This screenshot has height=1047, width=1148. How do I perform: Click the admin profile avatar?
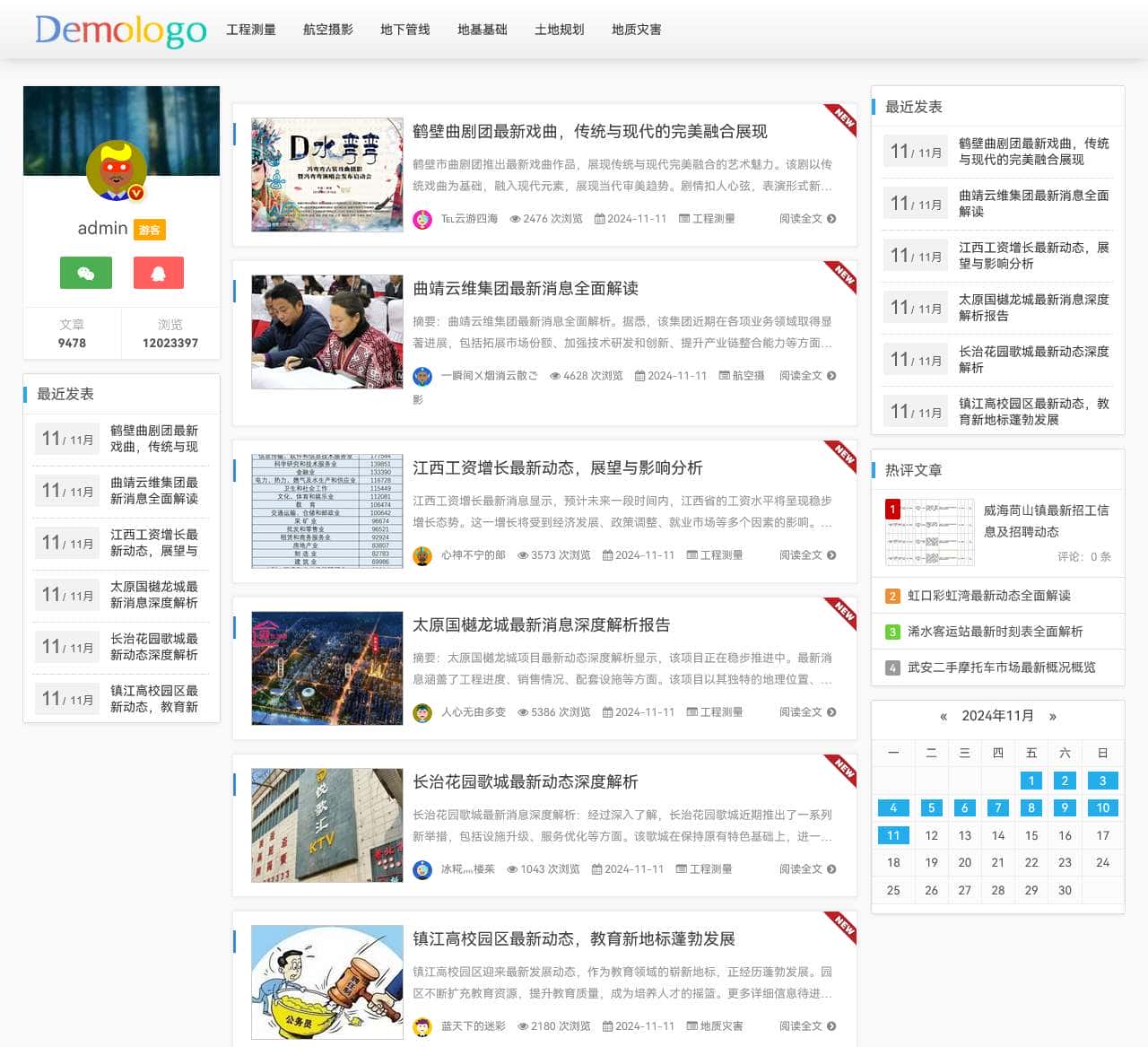coord(117,170)
